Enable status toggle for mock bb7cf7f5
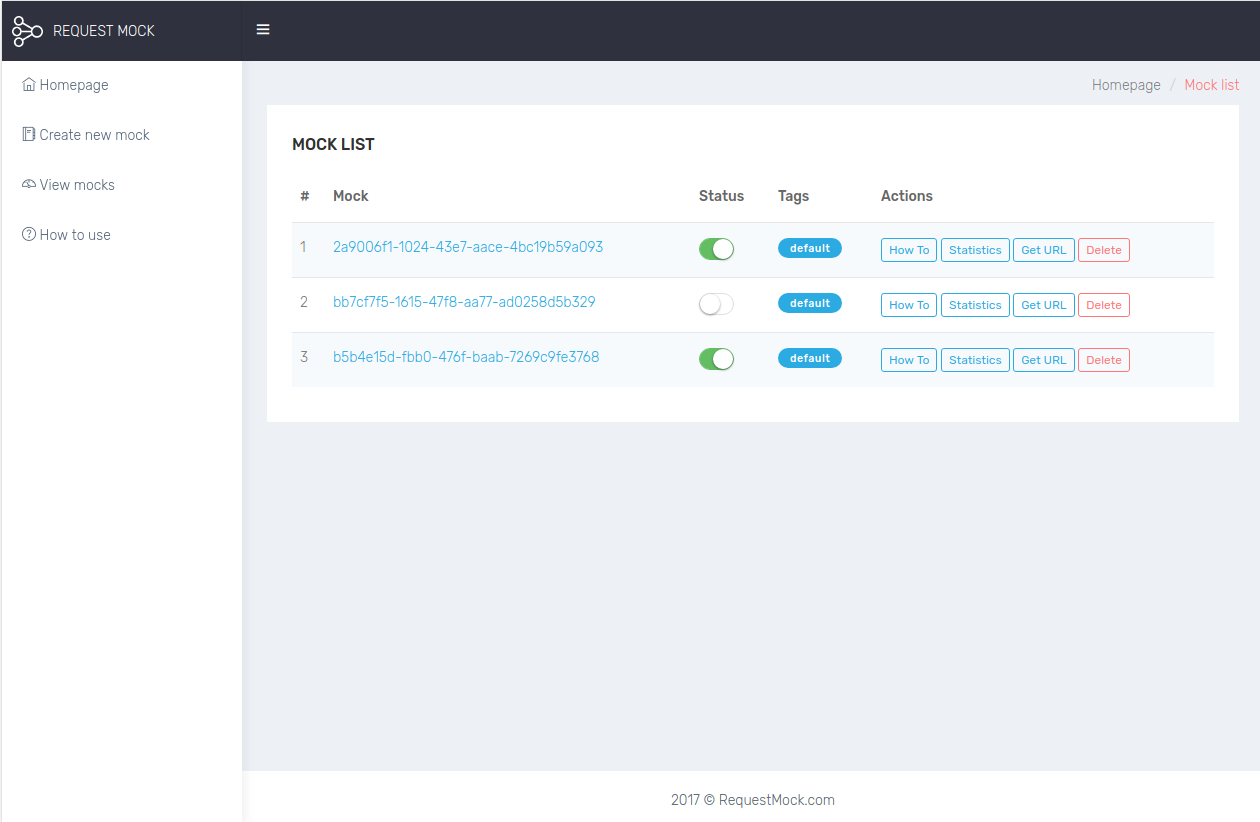The image size is (1260, 822). [x=716, y=304]
